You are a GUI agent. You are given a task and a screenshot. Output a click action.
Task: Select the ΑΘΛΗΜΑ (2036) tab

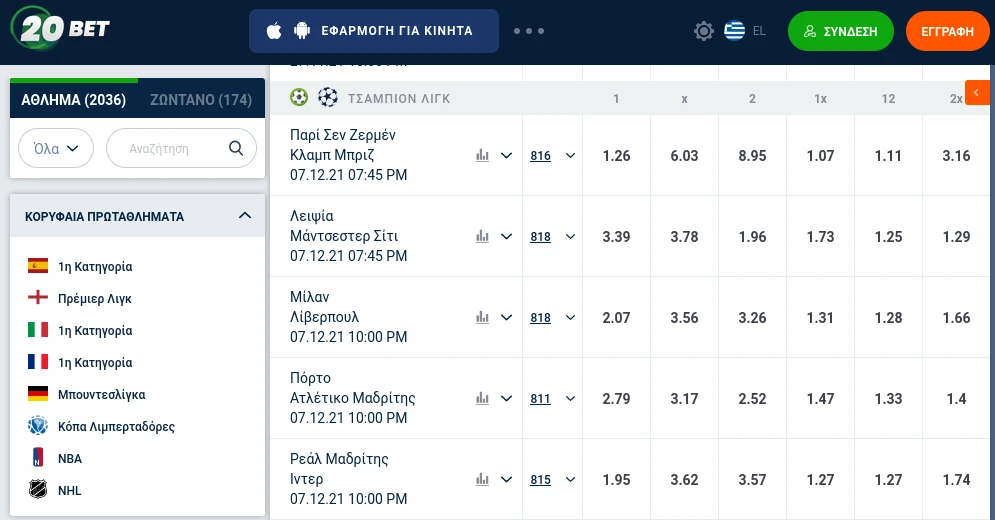pyautogui.click(x=74, y=99)
